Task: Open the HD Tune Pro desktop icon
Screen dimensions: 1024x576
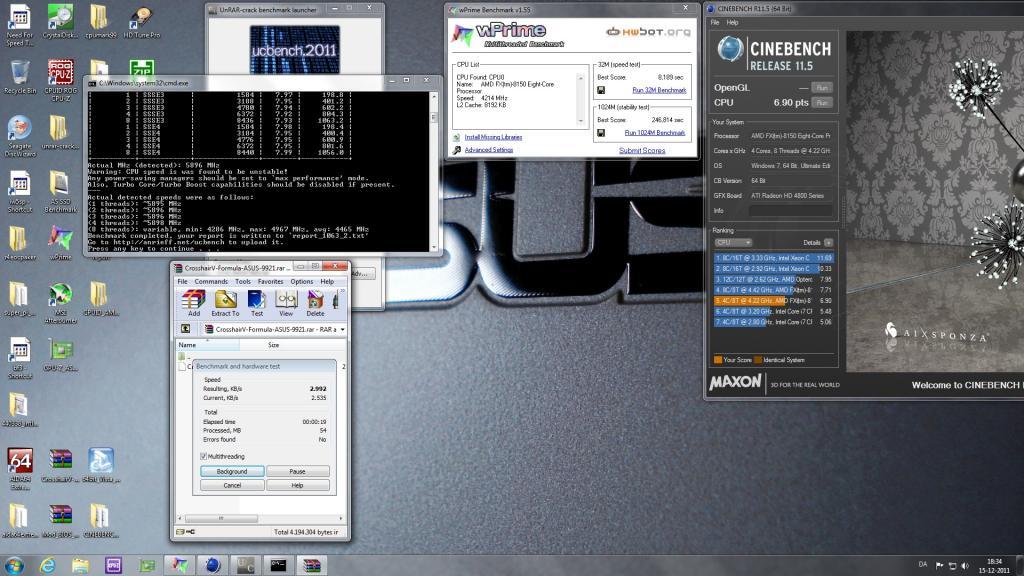Action: click(x=141, y=22)
